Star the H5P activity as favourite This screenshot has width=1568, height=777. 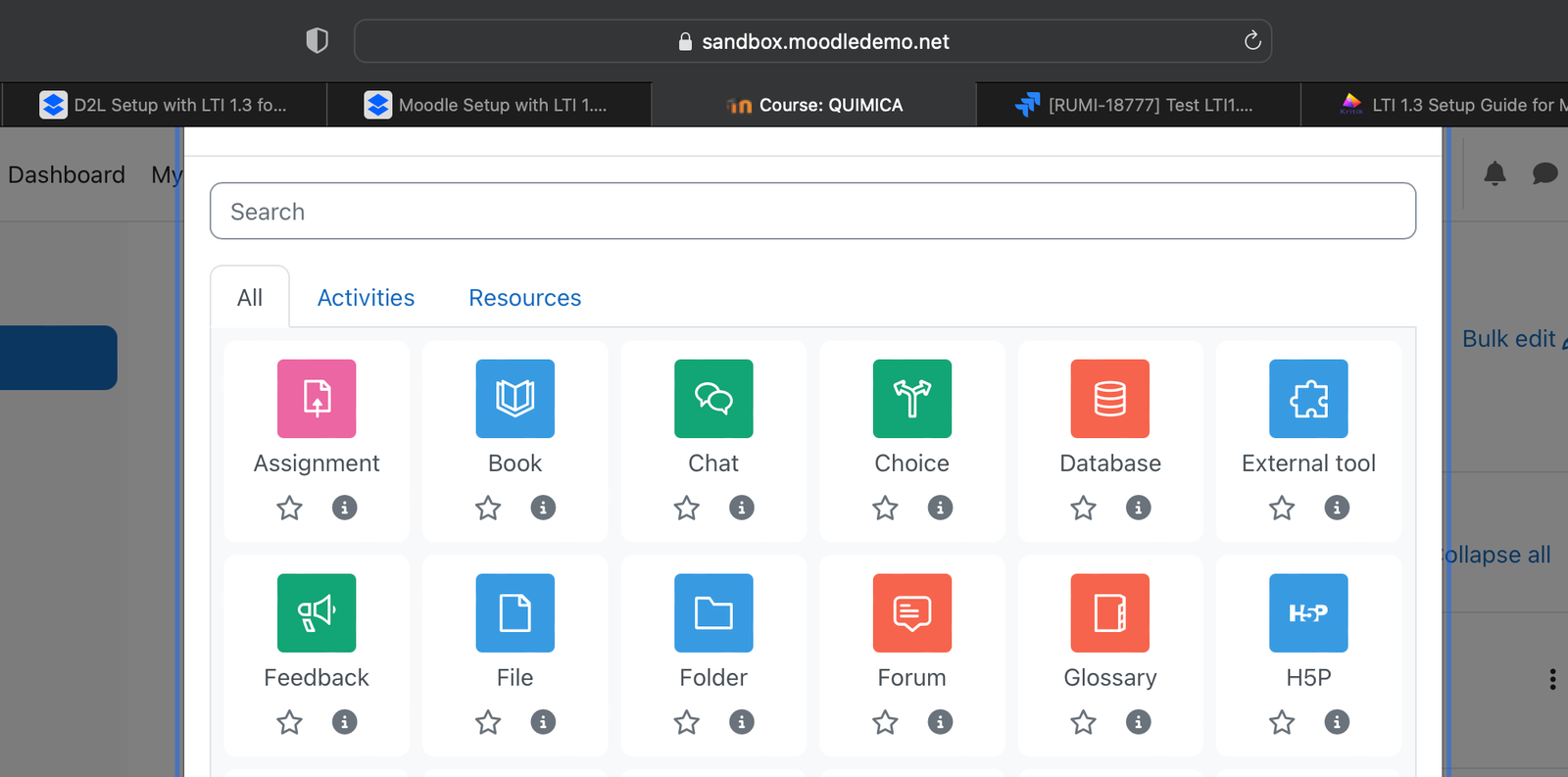[x=1282, y=722]
